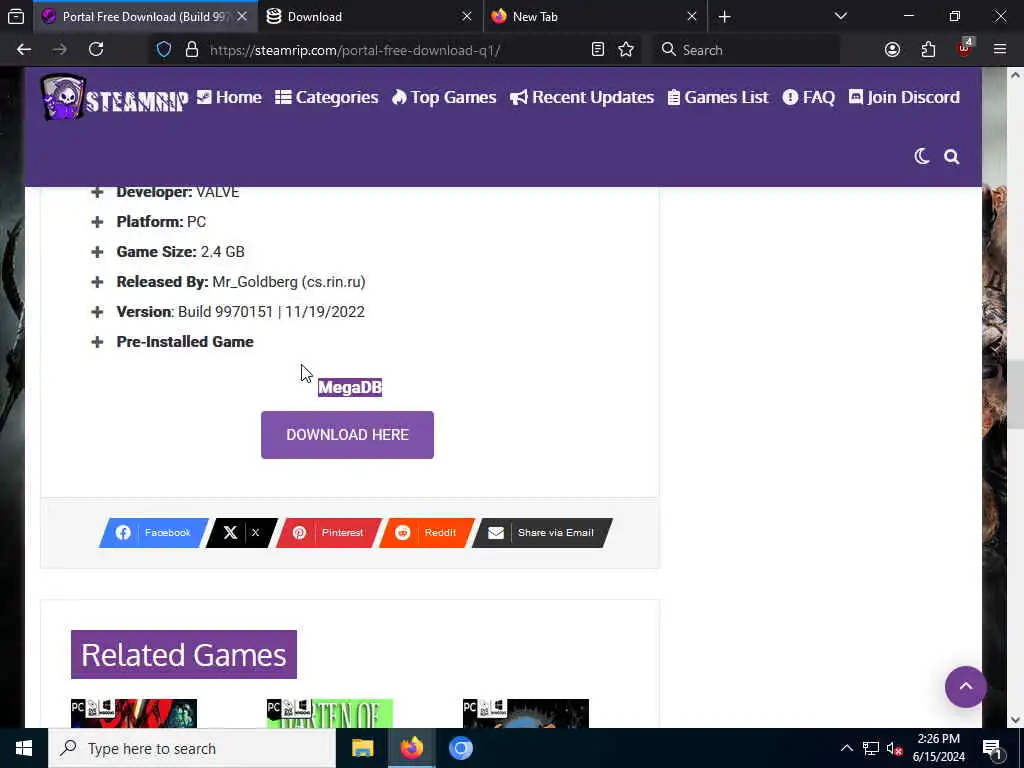Screen dimensions: 1024x768
Task: Open the extensions puzzle icon
Action: coord(928,50)
